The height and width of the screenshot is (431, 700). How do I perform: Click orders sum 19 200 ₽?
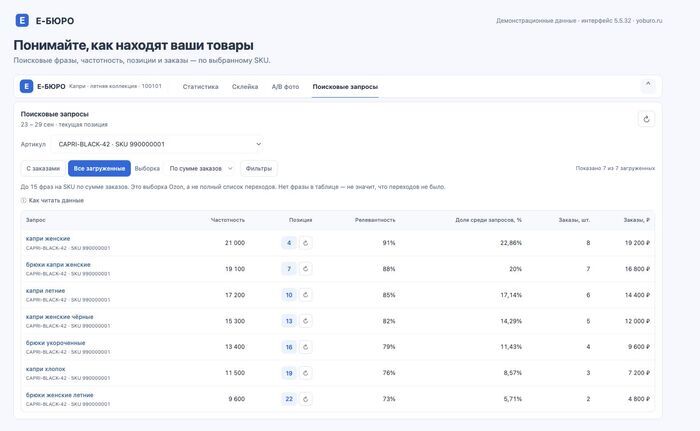[637, 243]
